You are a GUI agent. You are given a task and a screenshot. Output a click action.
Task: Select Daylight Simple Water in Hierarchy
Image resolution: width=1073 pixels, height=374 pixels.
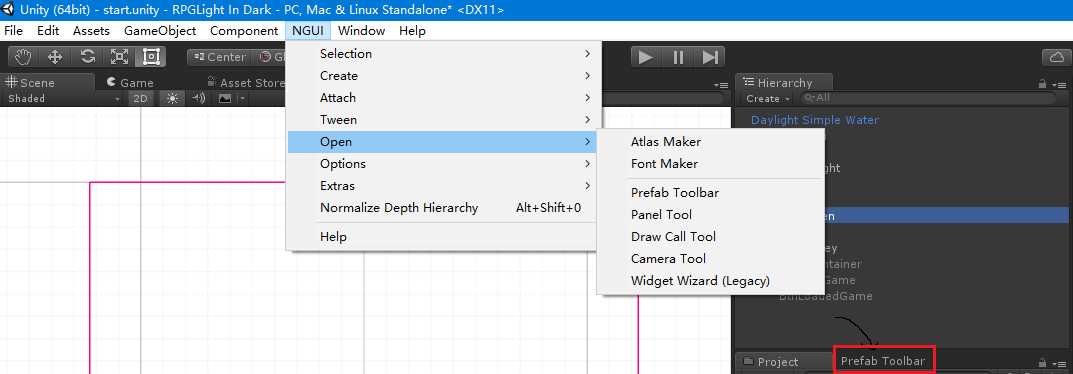814,120
